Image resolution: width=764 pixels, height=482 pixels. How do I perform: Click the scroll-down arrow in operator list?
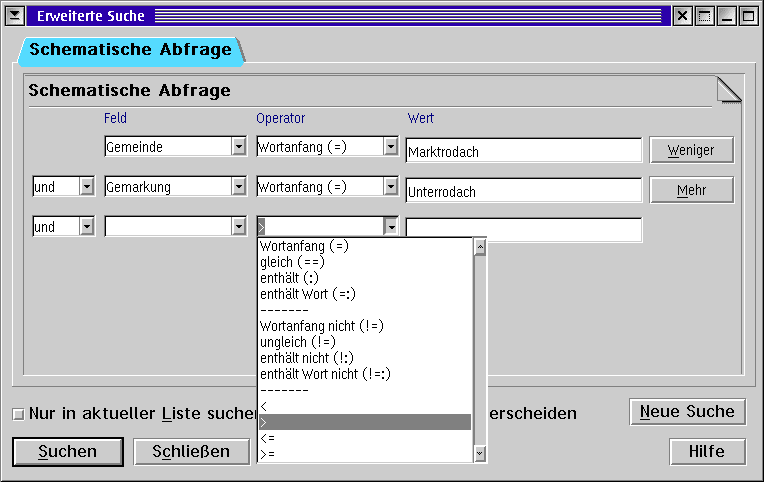[x=480, y=454]
